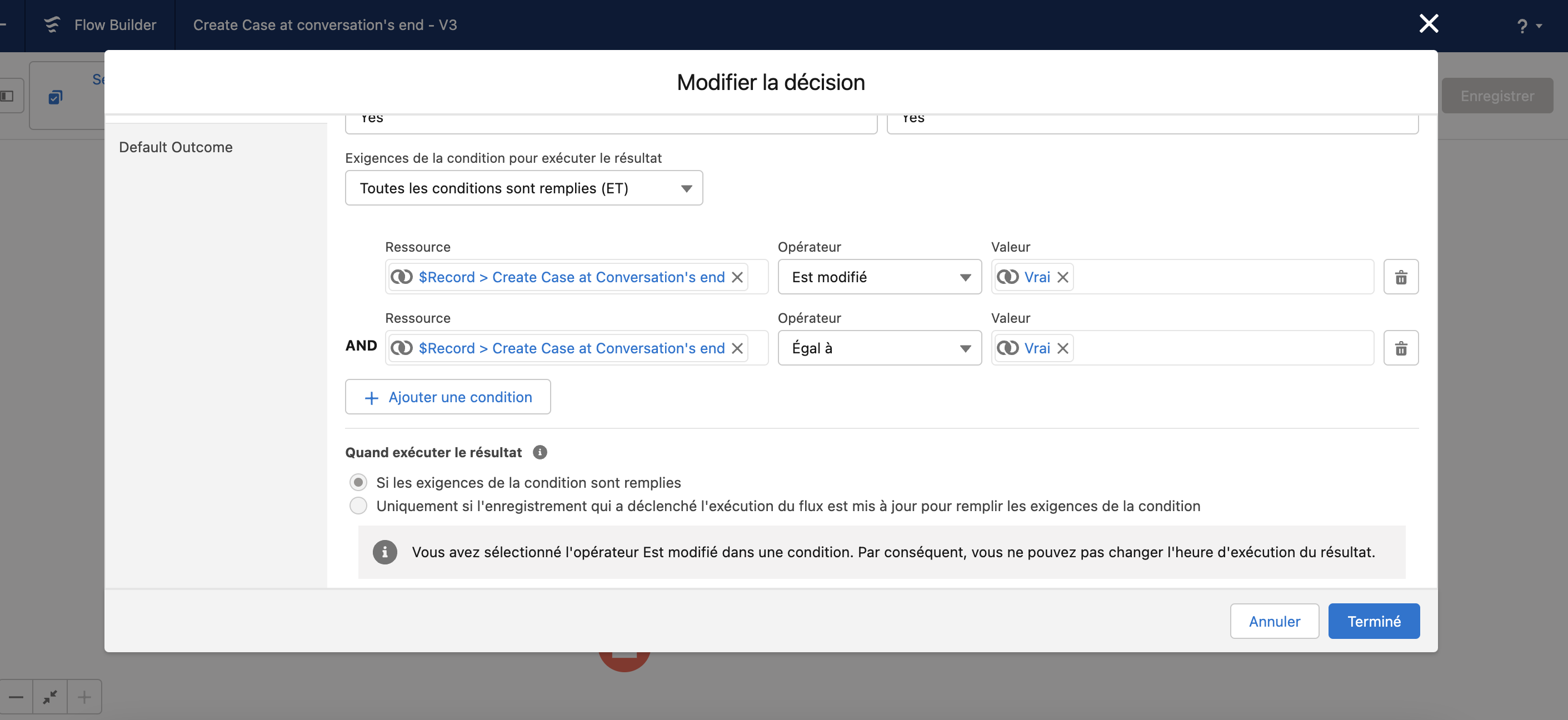Click the first condition value field

[1182, 277]
